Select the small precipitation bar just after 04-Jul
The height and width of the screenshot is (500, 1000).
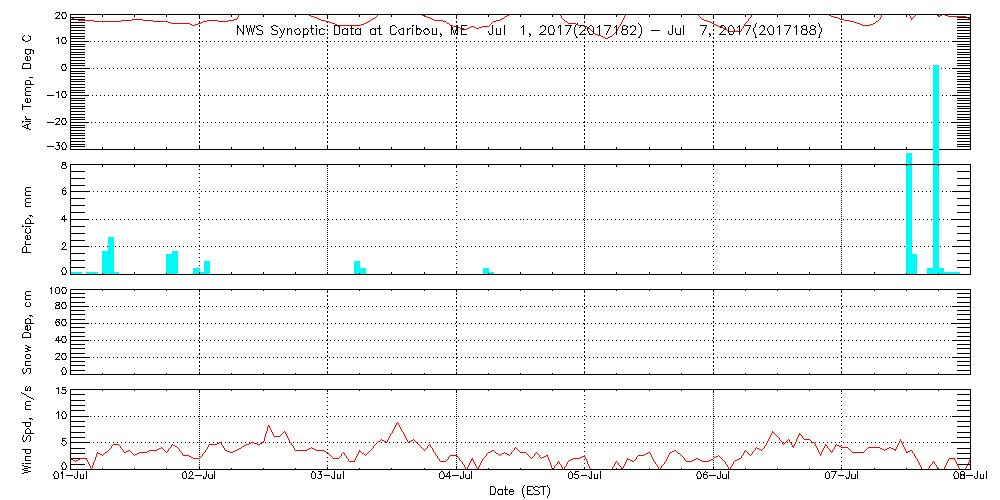coord(486,270)
